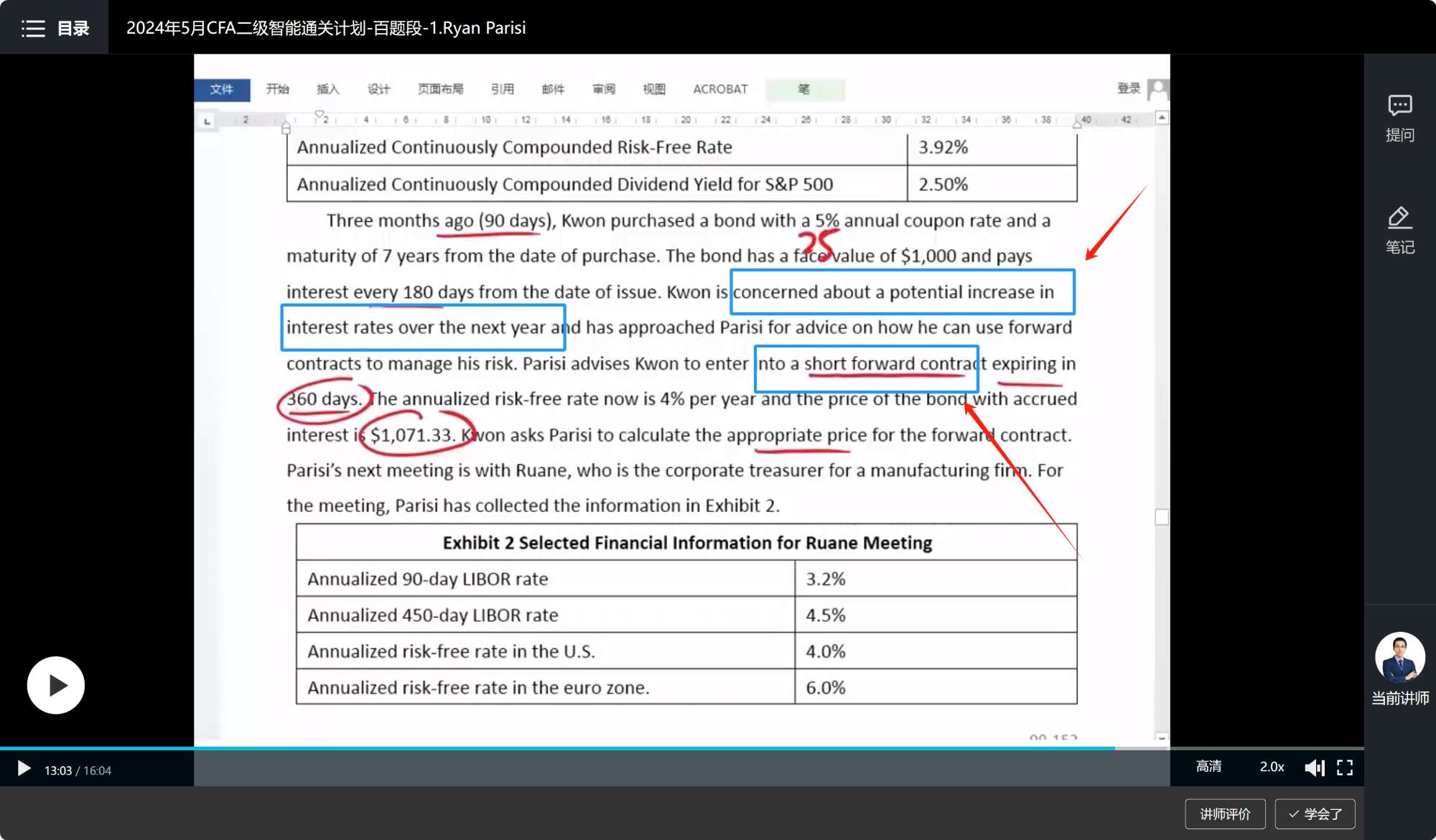Mark lesson as 学会了

[x=1315, y=813]
